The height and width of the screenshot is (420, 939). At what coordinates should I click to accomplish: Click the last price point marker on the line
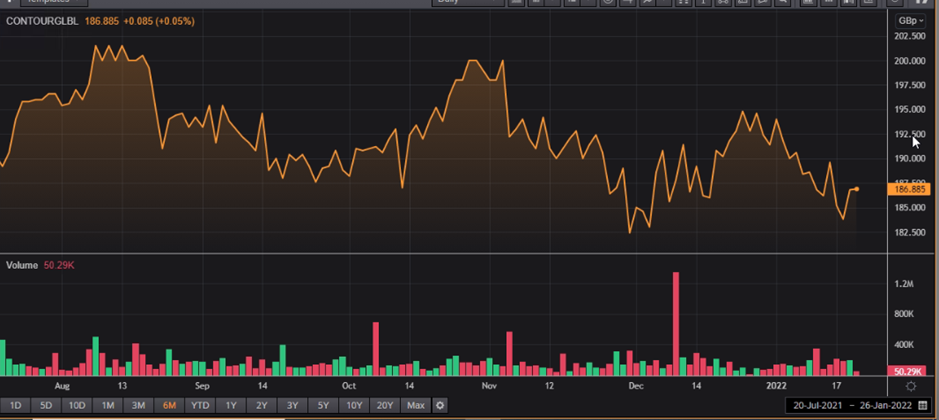pos(857,189)
